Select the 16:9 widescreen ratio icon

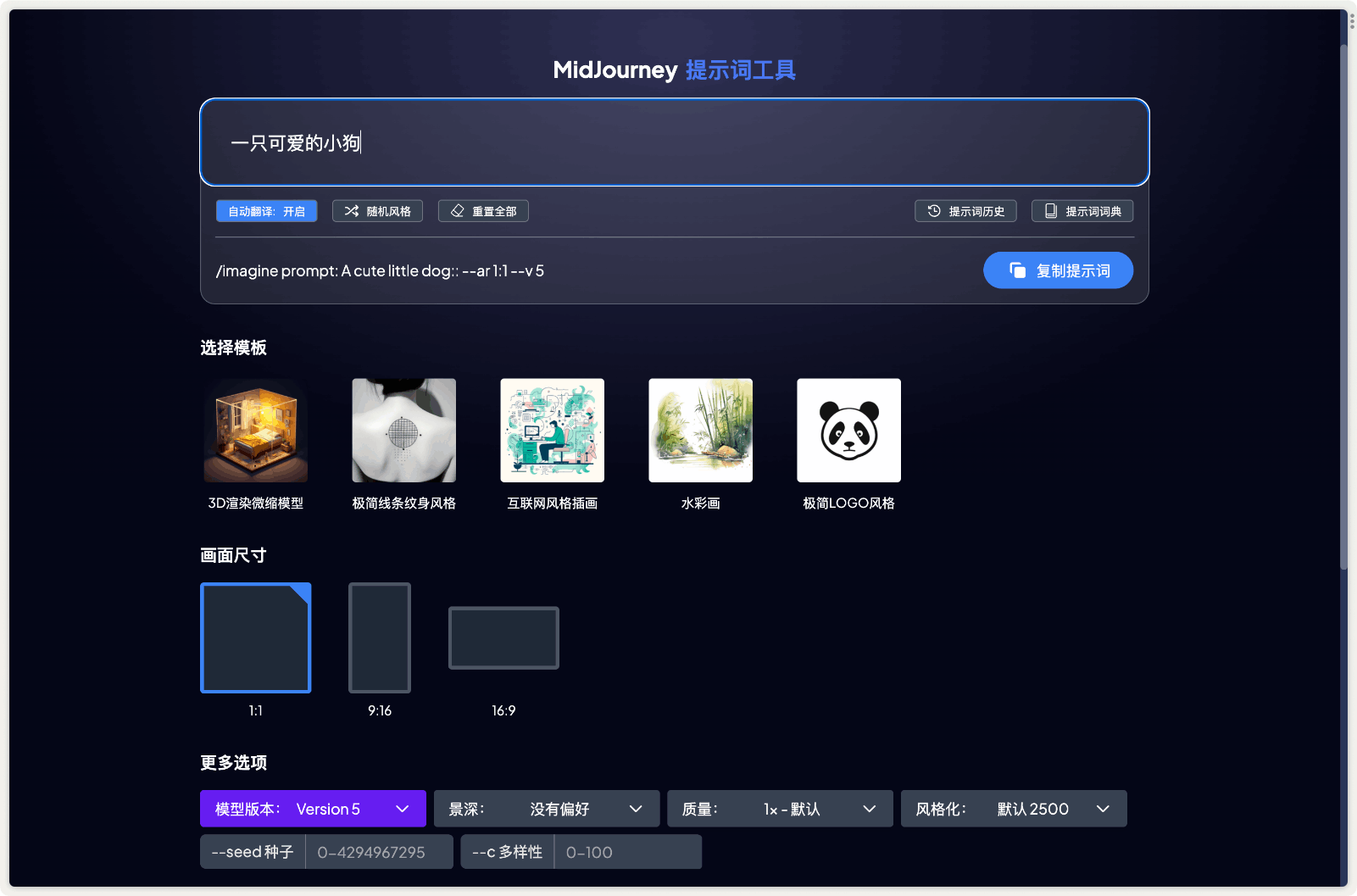tap(503, 637)
